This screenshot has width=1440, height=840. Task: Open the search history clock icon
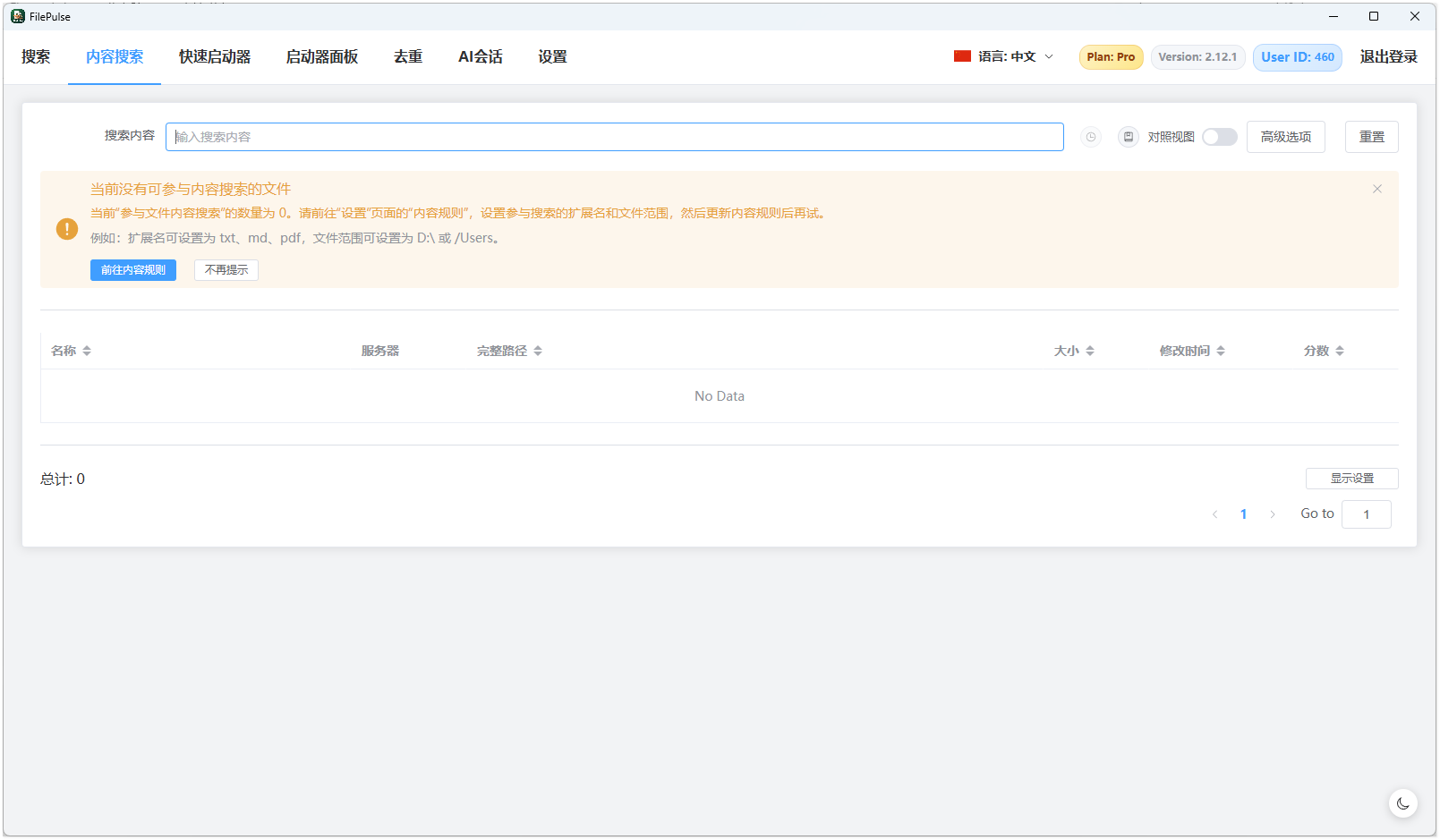pyautogui.click(x=1090, y=137)
